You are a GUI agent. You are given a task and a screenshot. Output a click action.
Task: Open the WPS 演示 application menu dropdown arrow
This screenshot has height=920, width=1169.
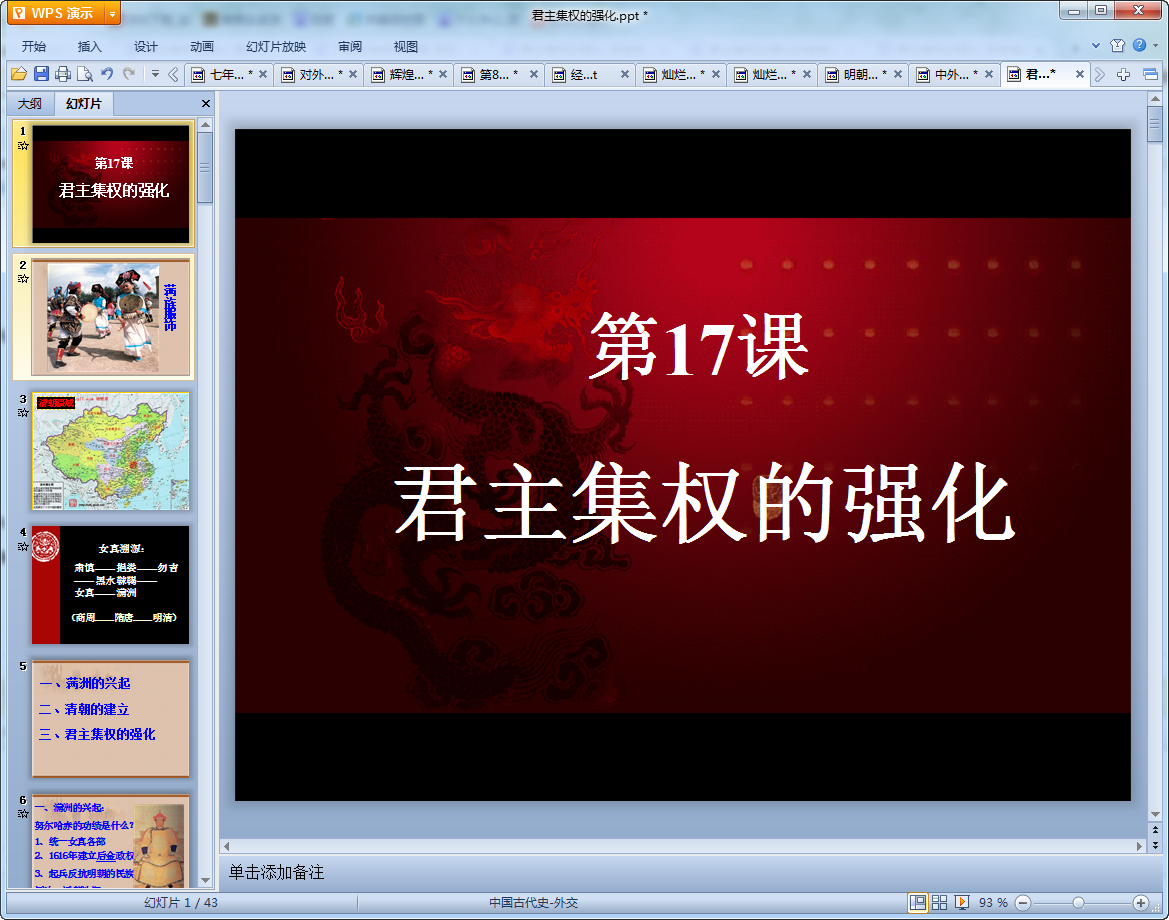113,13
